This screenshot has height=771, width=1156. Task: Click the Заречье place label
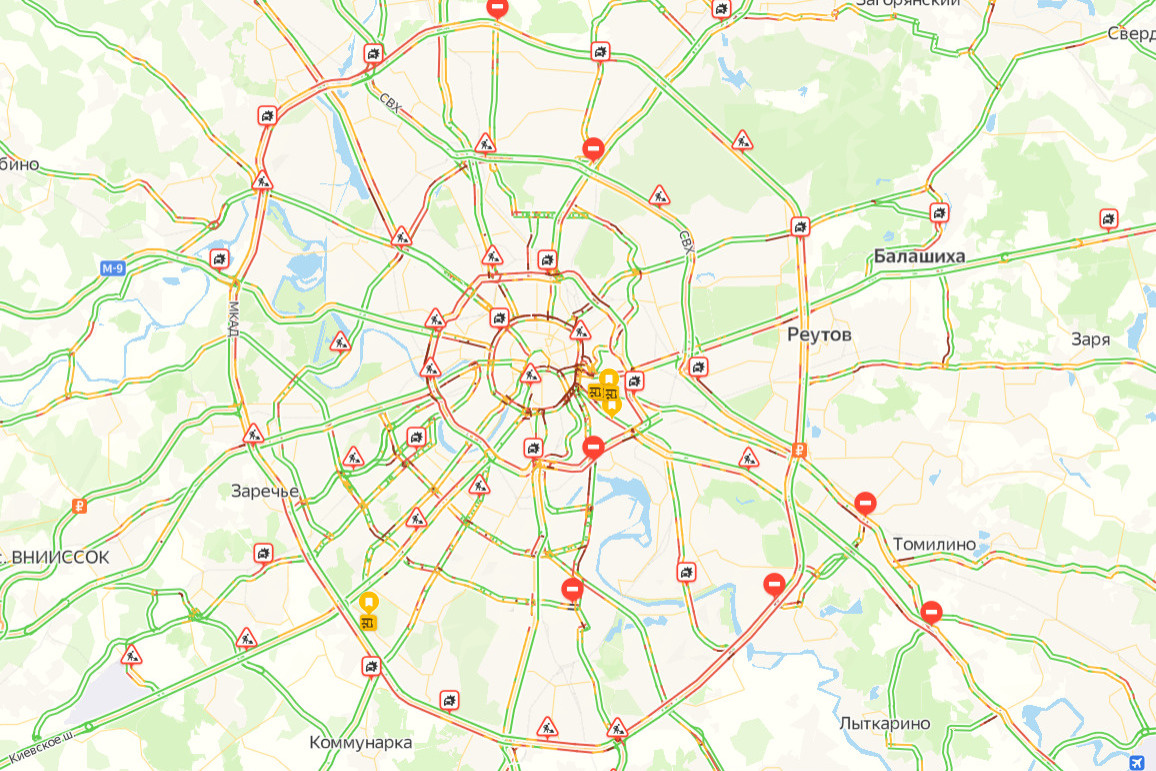[265, 491]
